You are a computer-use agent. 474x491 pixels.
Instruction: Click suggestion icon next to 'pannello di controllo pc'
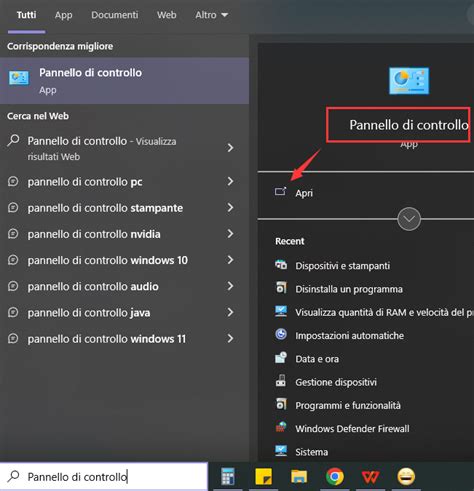pos(13,181)
